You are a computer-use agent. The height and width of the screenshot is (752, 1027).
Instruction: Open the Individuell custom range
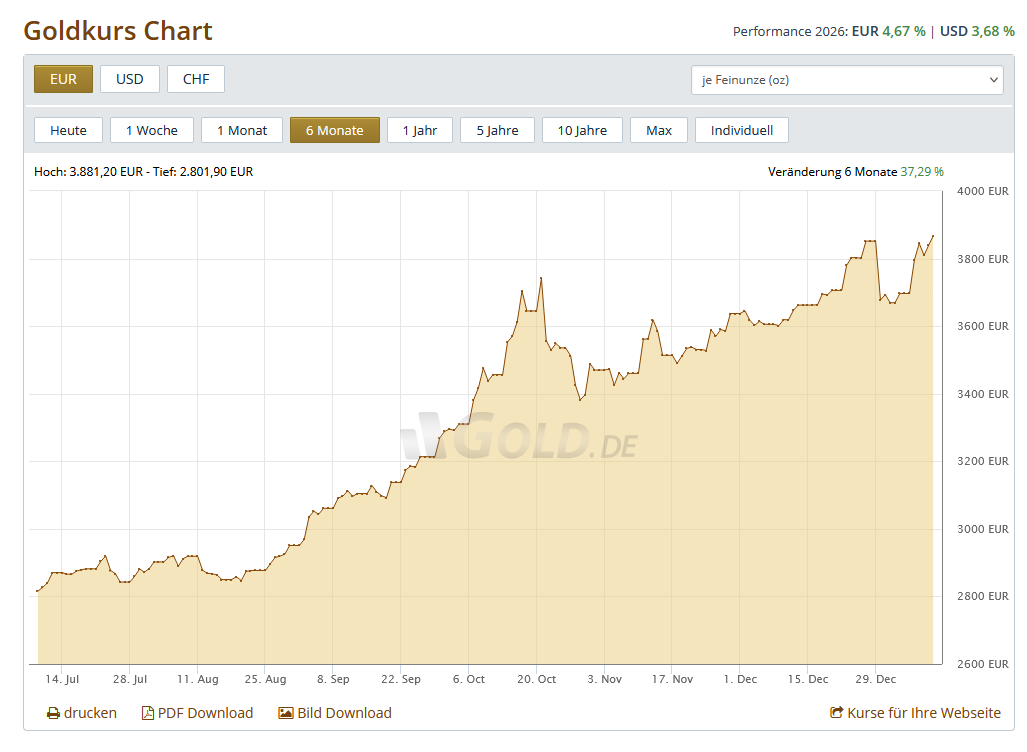(742, 130)
